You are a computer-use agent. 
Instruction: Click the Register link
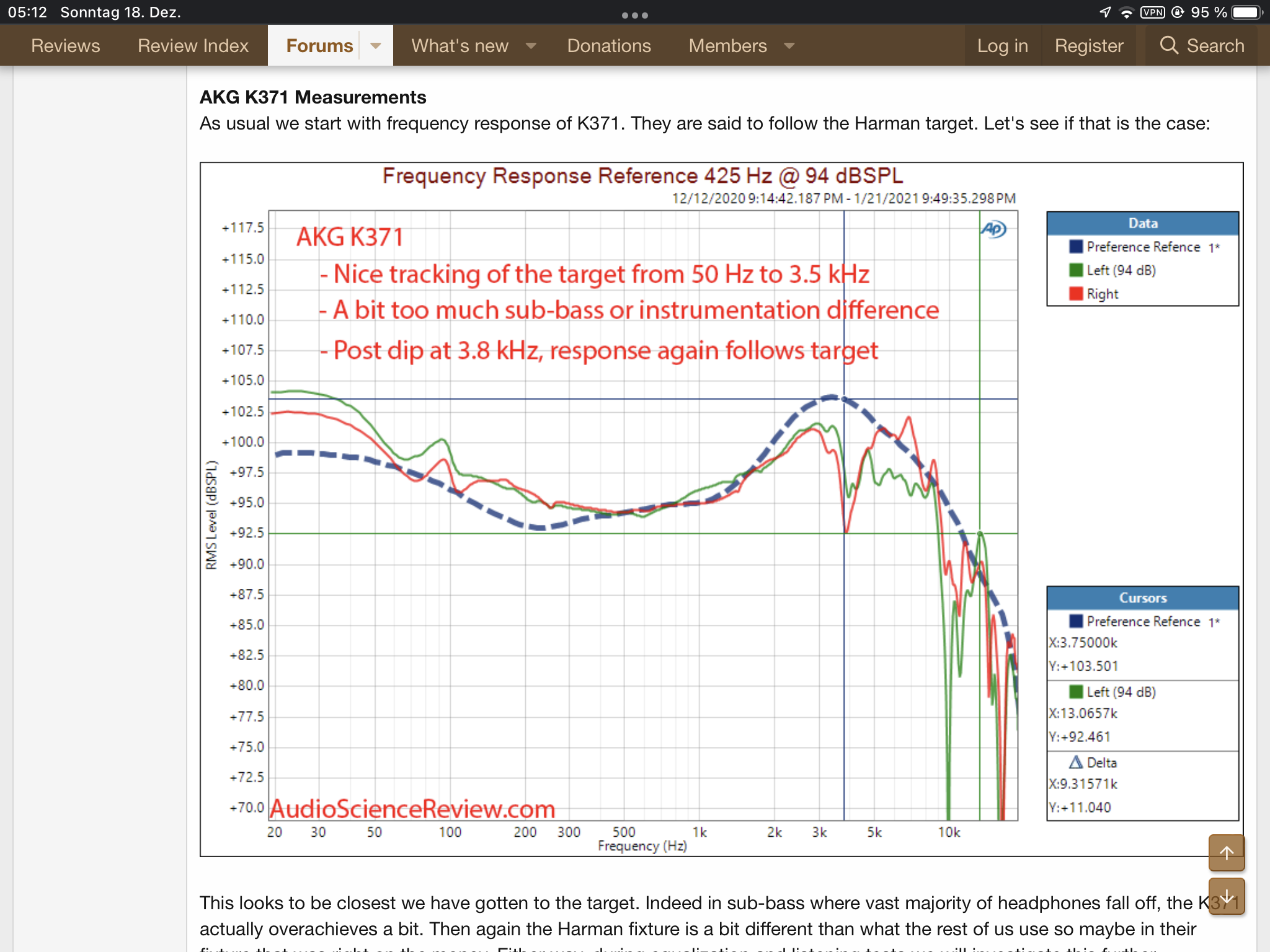point(1089,45)
